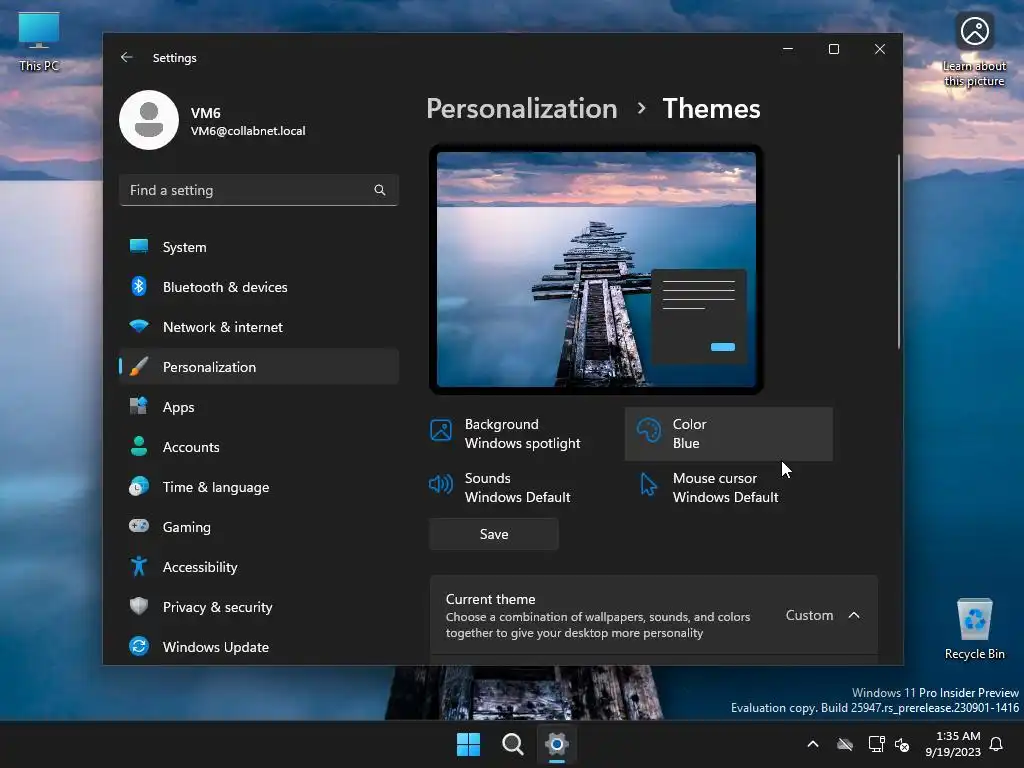Open the Accounts settings category
Viewport: 1024px width, 768px height.
259,447
